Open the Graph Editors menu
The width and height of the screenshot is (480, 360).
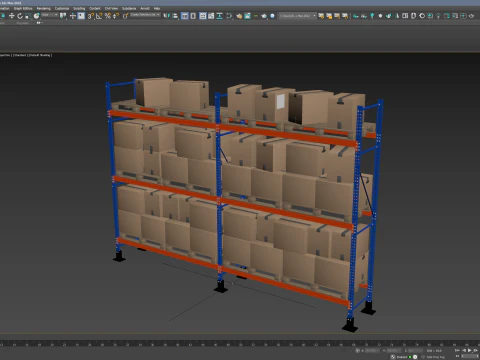23,8
